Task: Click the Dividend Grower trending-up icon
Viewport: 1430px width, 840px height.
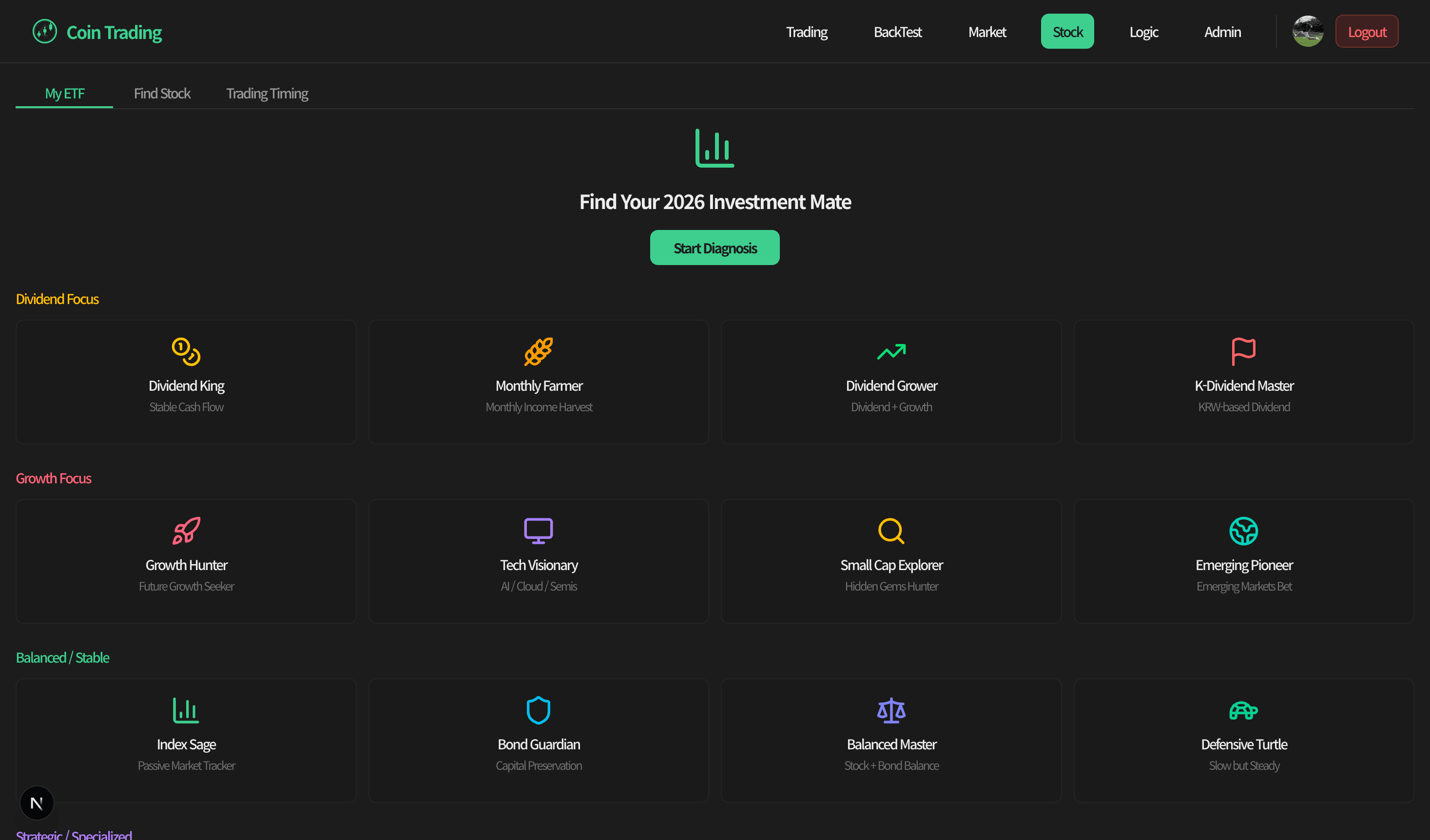Action: point(891,352)
